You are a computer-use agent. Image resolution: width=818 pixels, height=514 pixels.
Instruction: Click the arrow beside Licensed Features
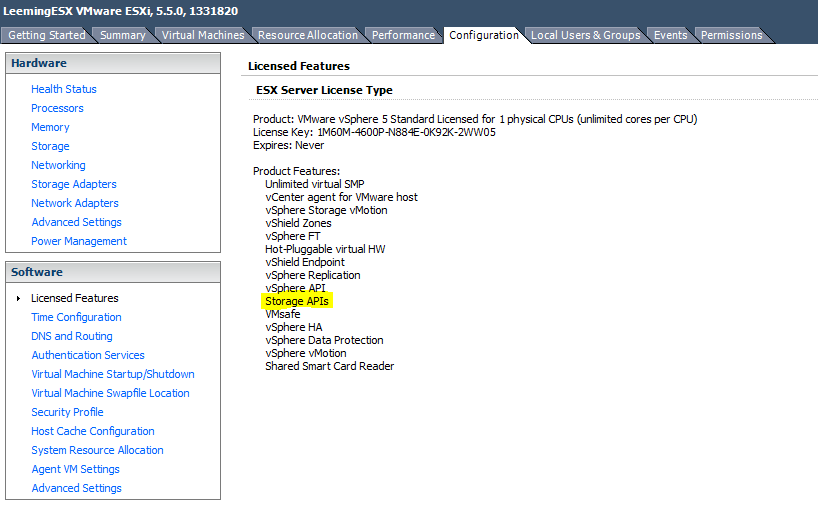click(18, 298)
